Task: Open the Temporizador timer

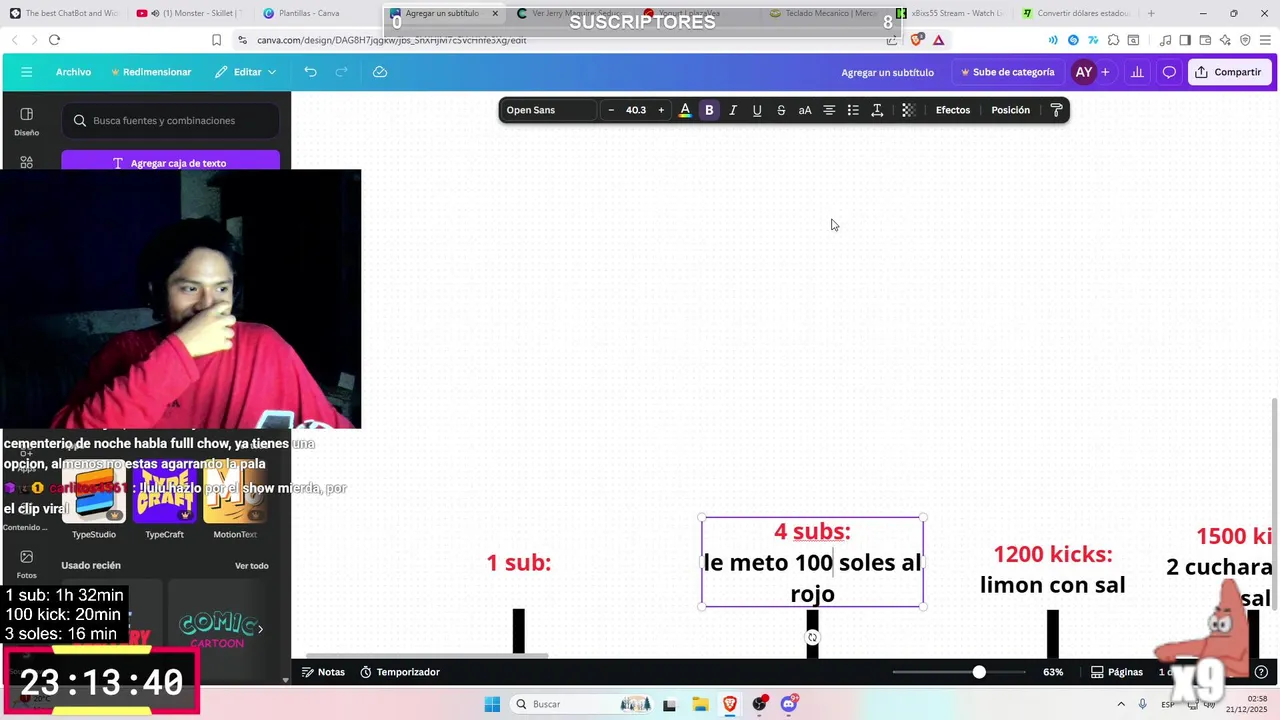Action: coord(400,672)
